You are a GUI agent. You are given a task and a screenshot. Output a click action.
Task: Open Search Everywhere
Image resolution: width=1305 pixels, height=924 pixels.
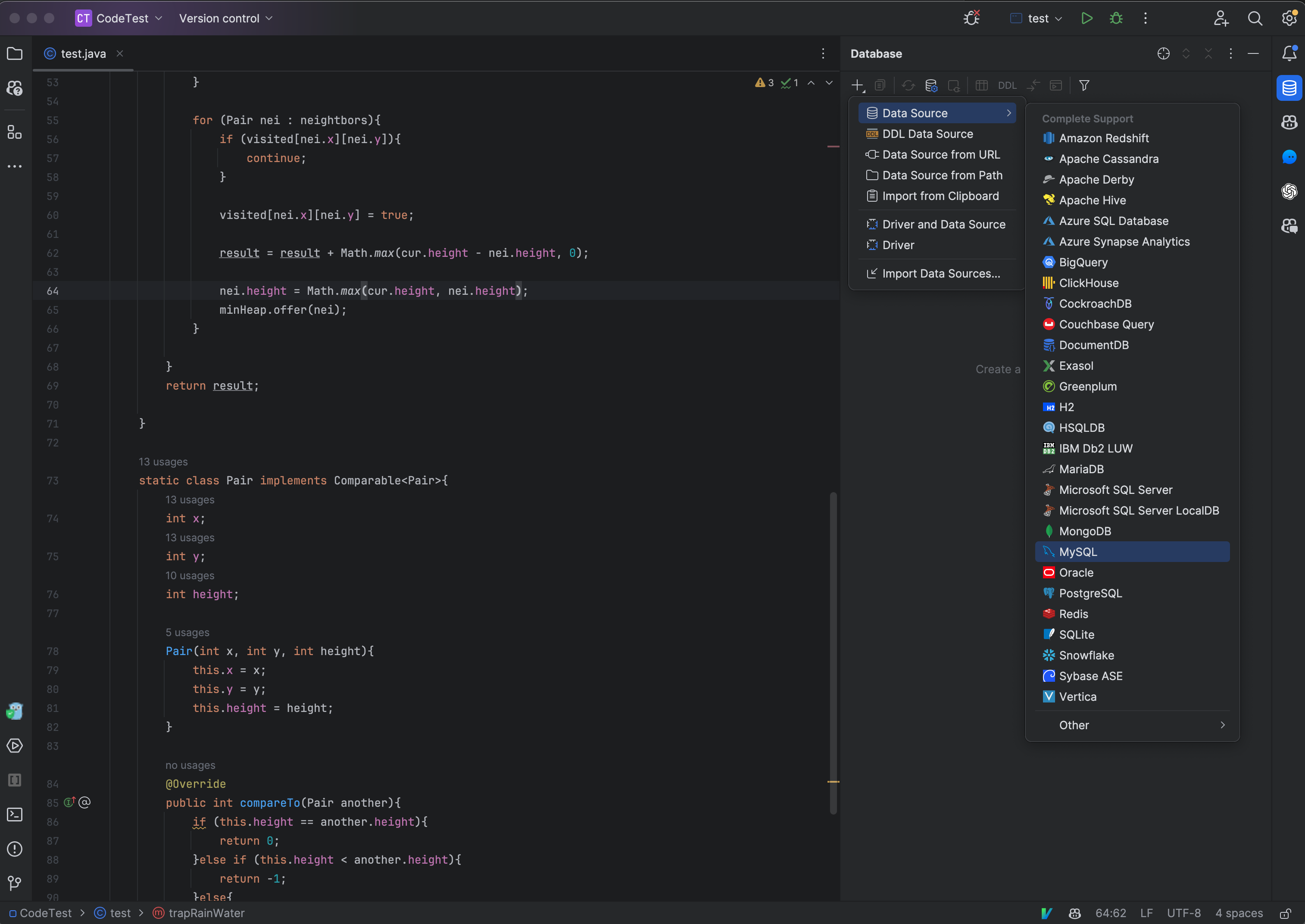[1255, 18]
